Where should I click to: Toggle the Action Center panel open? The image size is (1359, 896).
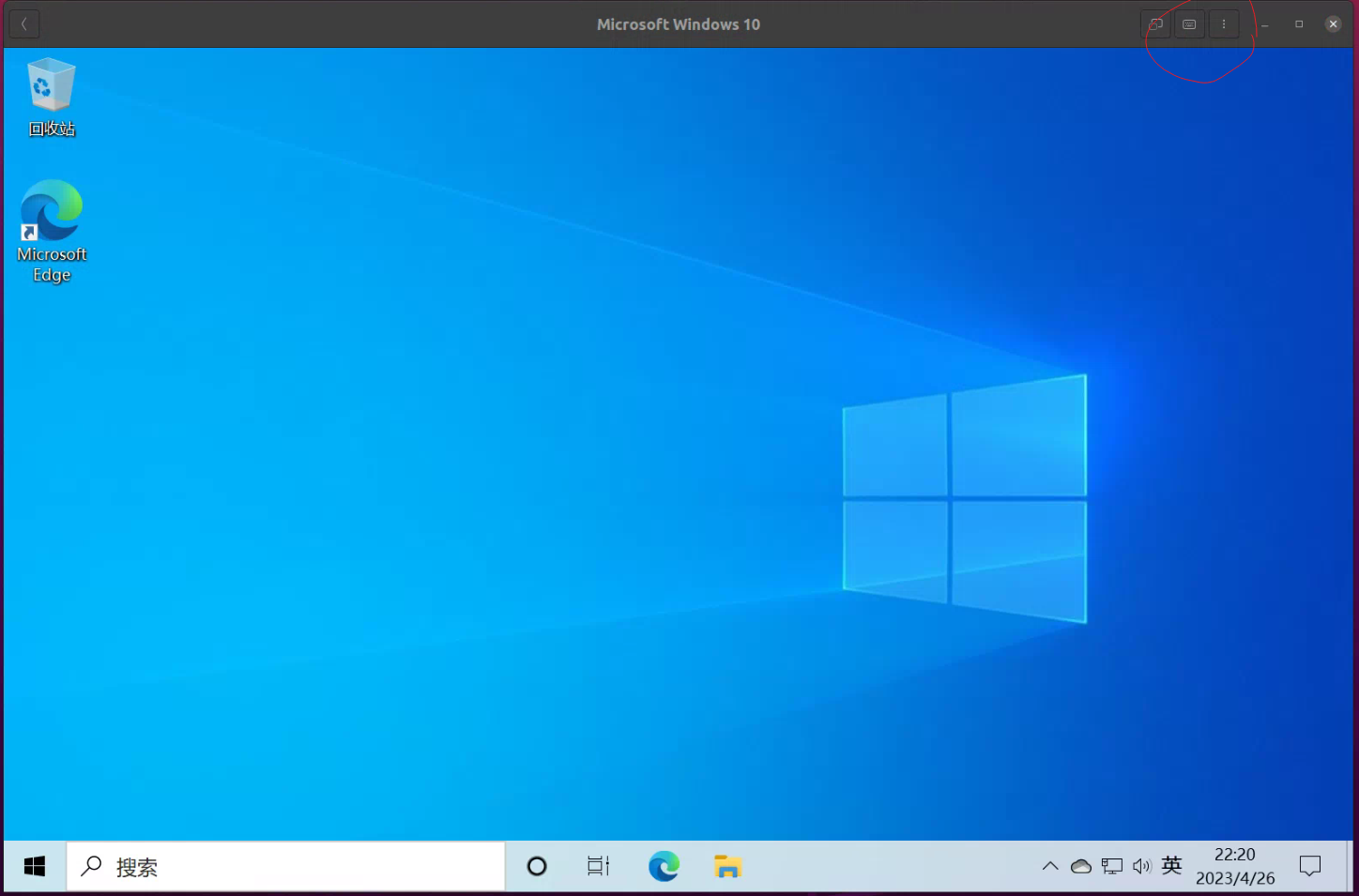1311,866
